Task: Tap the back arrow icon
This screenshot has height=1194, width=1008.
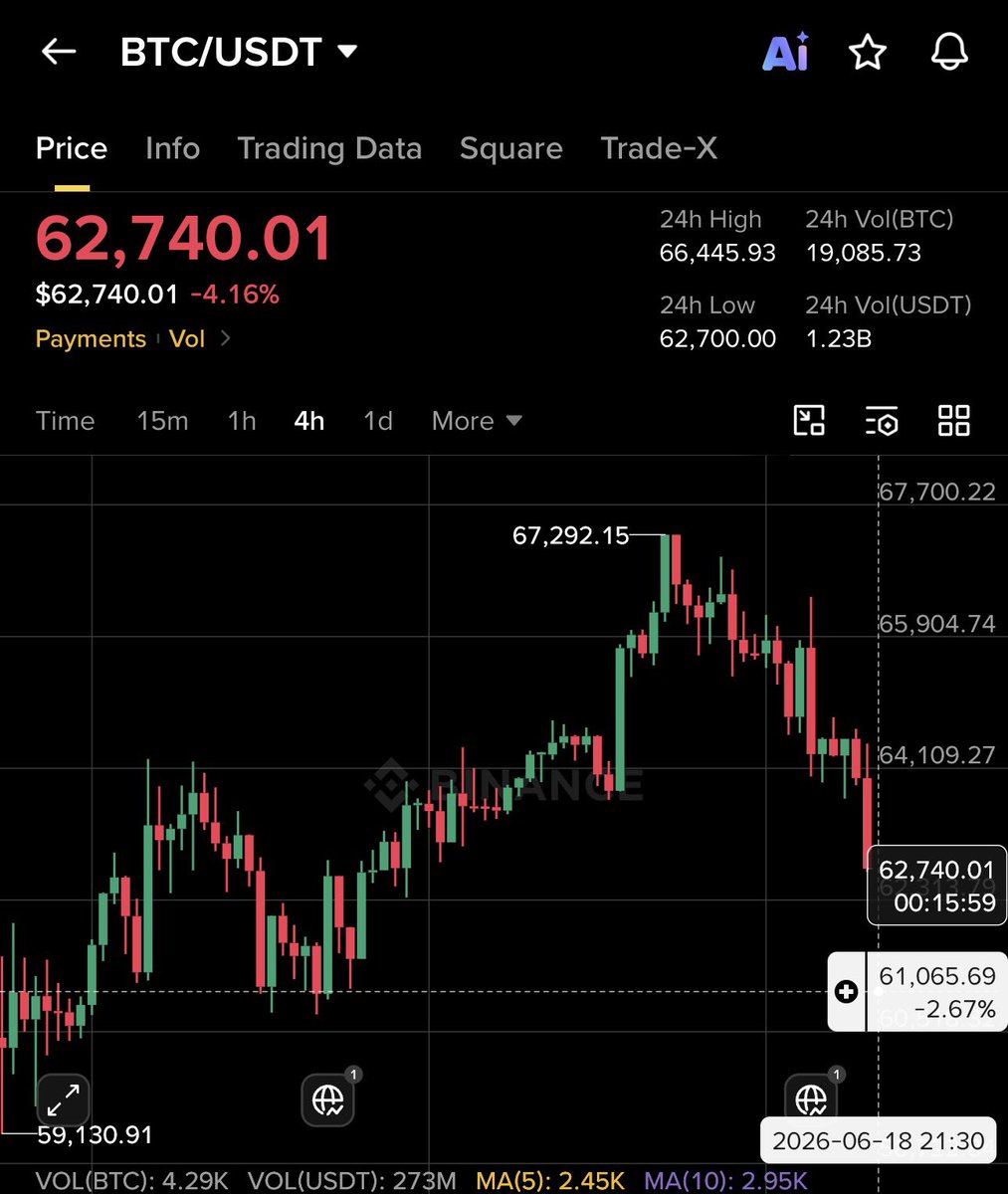Action: pos(59,52)
